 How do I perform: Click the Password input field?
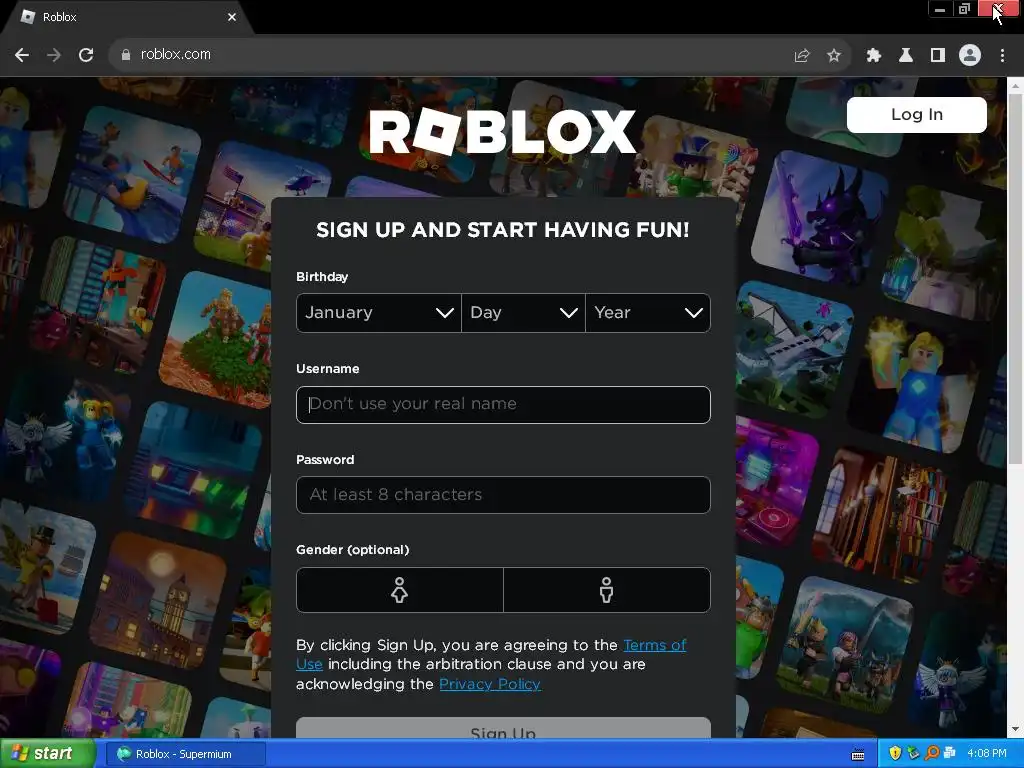click(x=504, y=495)
